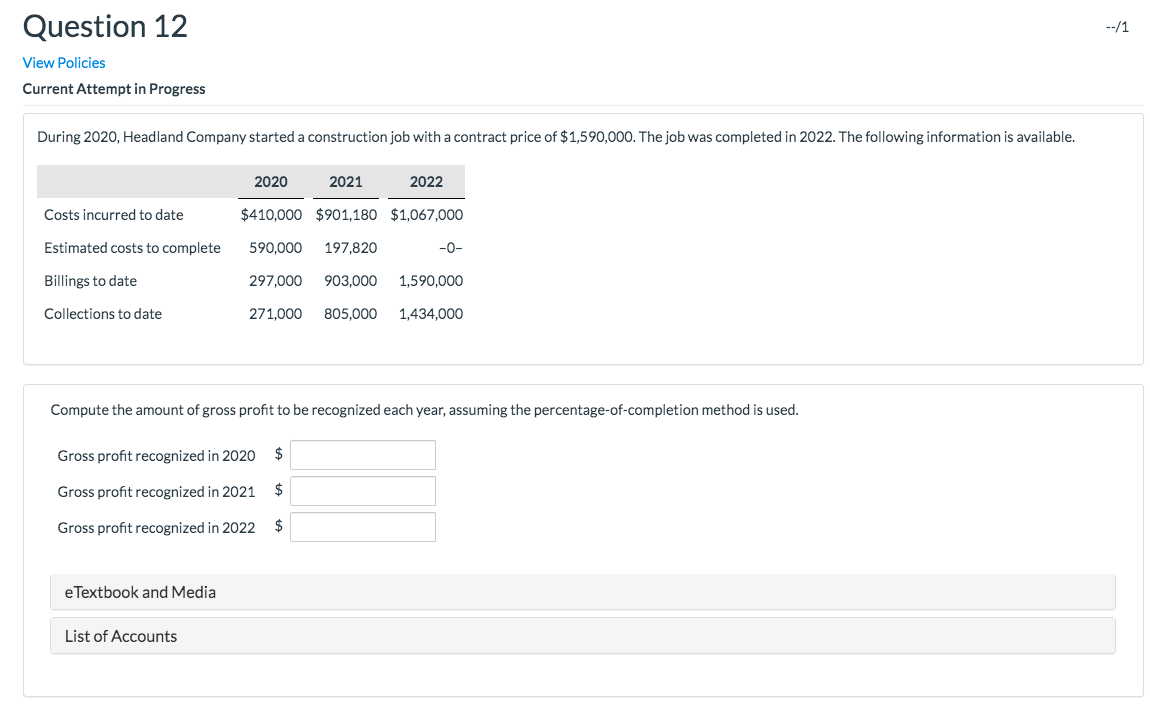Viewport: 1150px width, 707px height.
Task: Select the Collections to date row
Action: click(x=102, y=313)
